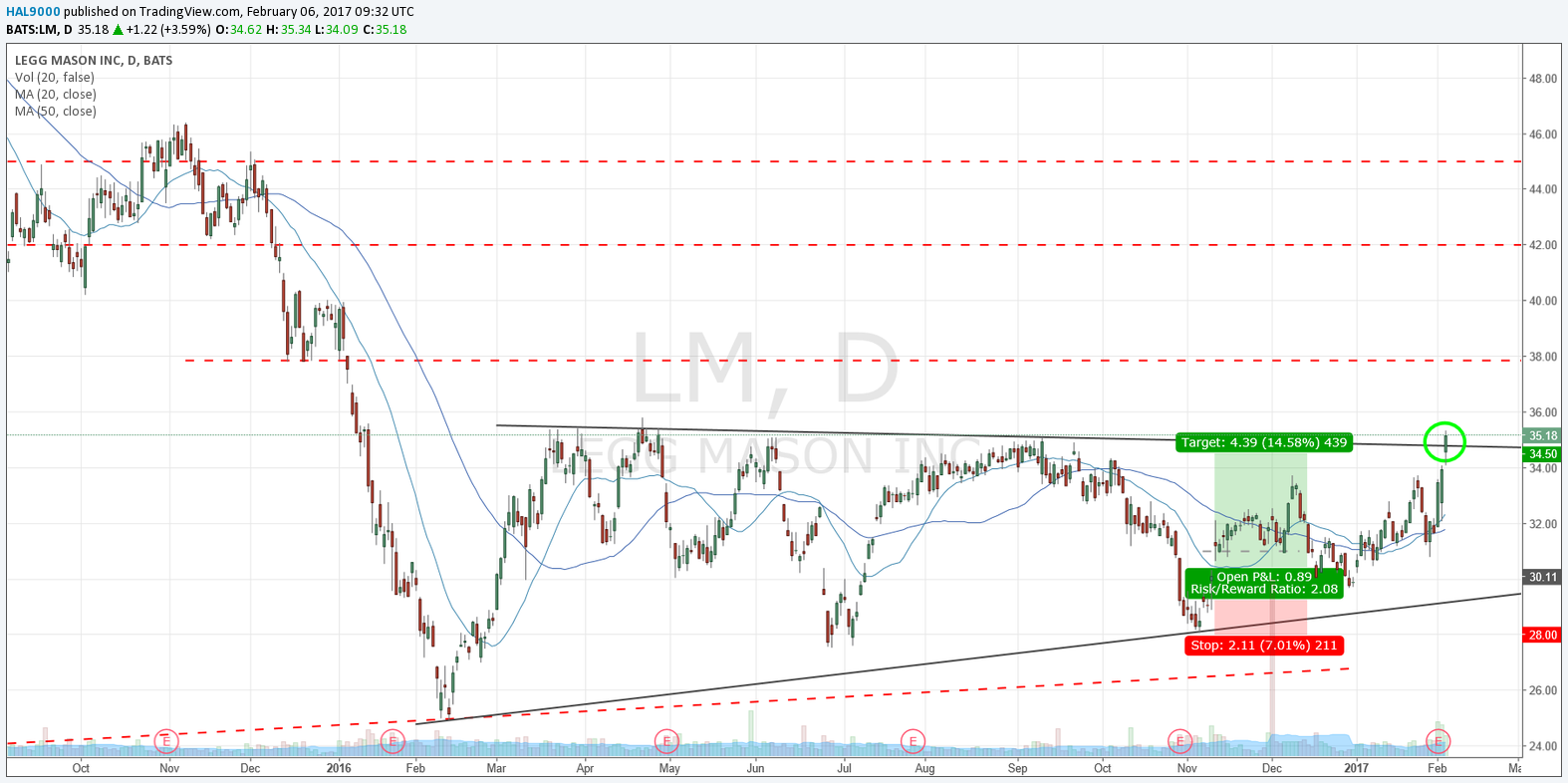Select the green Target 4.39 (14.58%) label
This screenshot has width=1568, height=783.
[x=1264, y=442]
